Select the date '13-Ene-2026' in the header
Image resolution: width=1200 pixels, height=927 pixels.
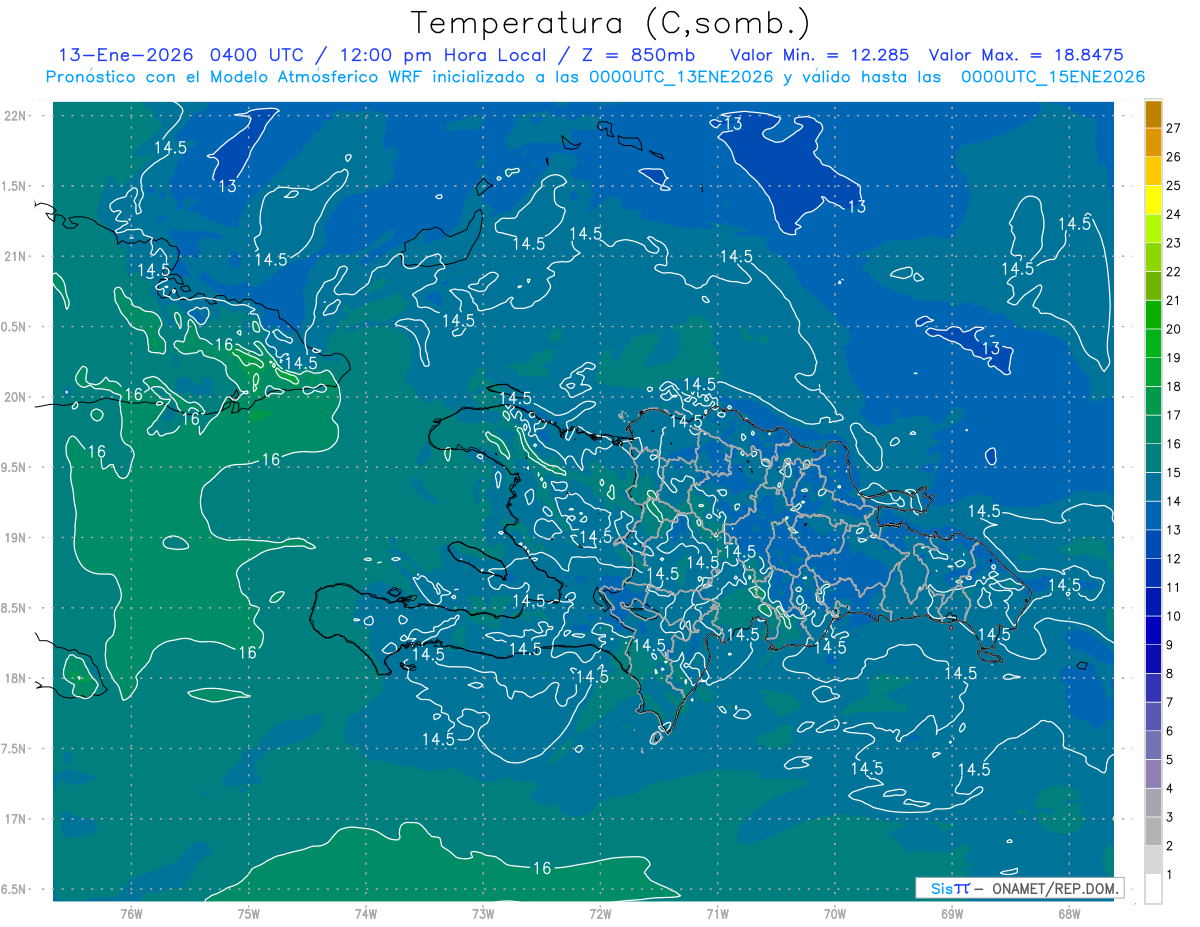pyautogui.click(x=127, y=55)
